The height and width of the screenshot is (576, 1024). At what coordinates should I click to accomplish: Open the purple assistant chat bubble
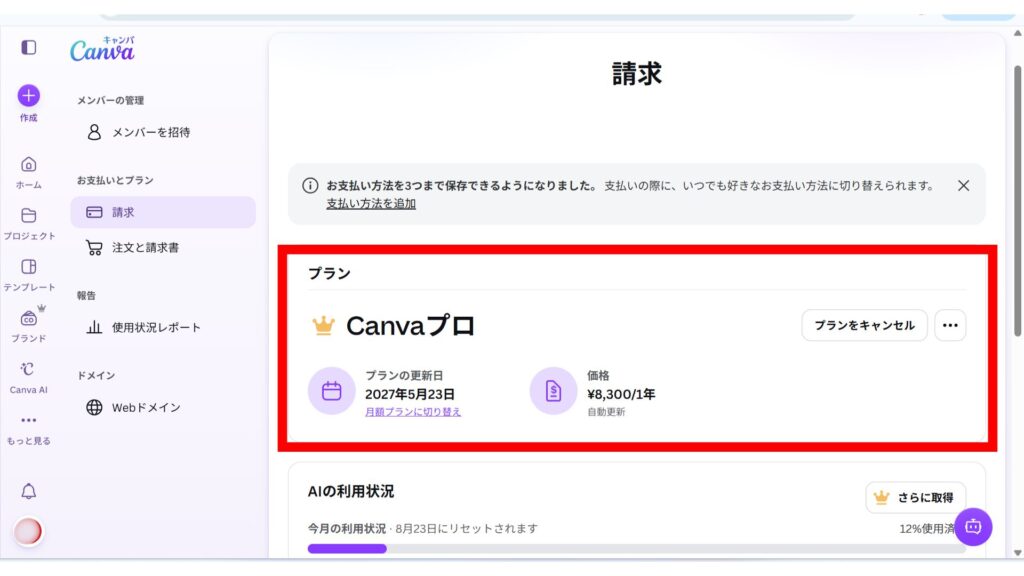(x=973, y=526)
